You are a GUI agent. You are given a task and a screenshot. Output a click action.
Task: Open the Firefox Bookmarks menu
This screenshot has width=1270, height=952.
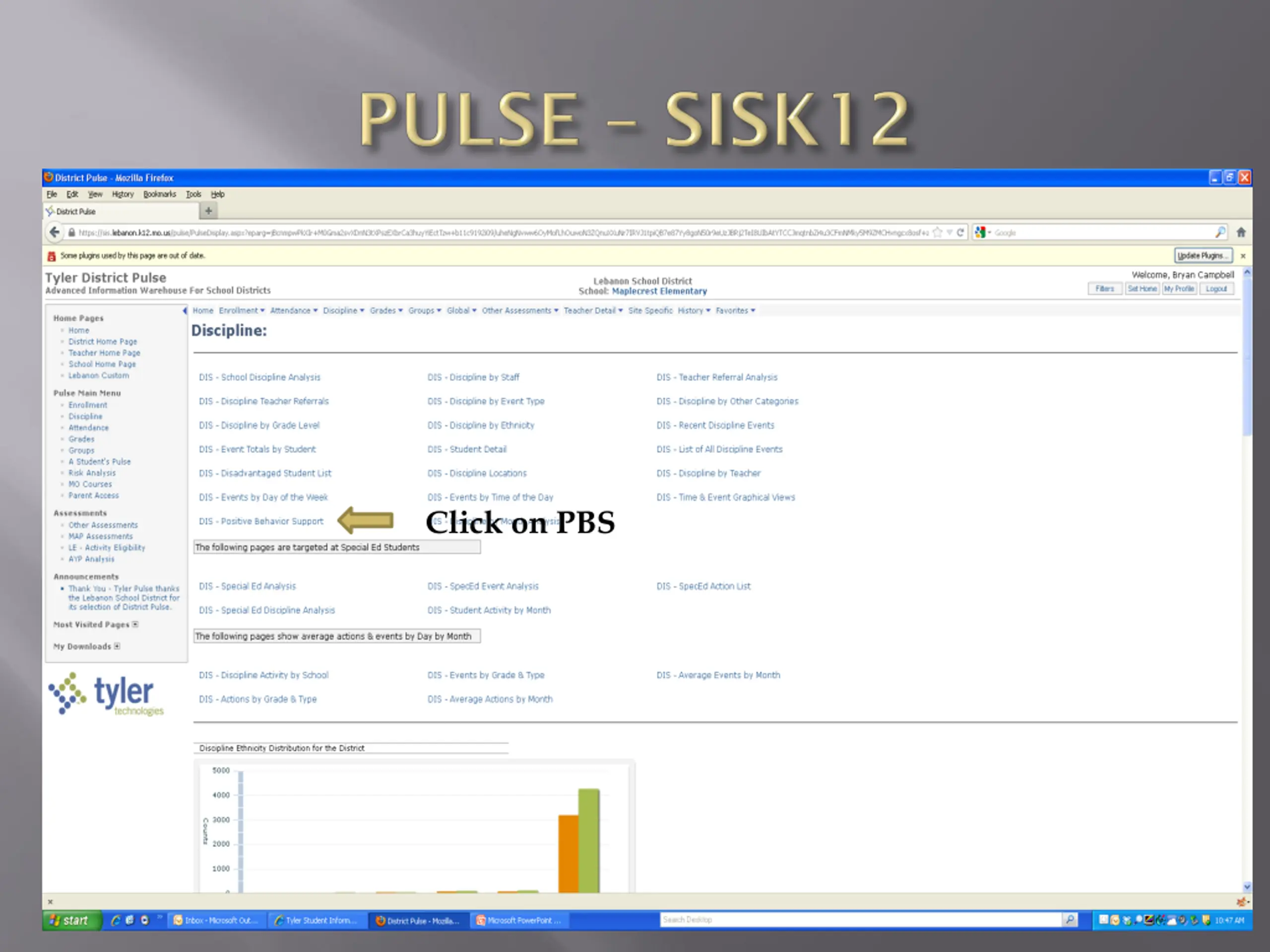point(160,194)
